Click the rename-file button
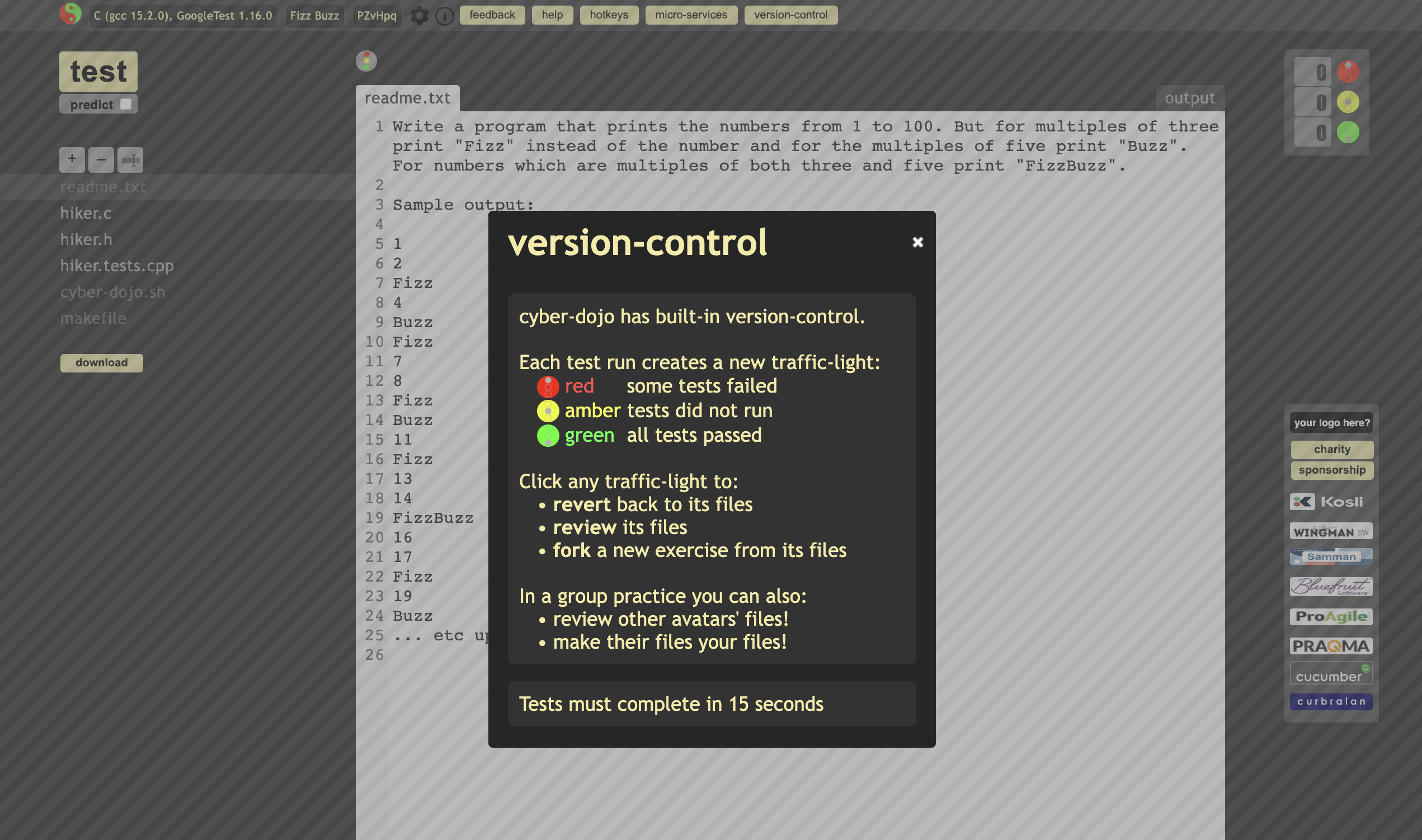Screen dimensions: 1422x840 click(130, 159)
